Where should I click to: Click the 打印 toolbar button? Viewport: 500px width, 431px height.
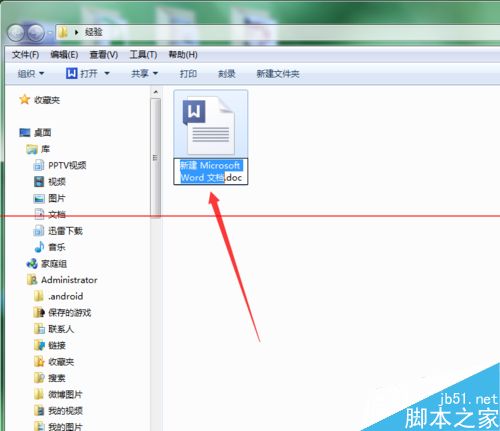pos(188,73)
